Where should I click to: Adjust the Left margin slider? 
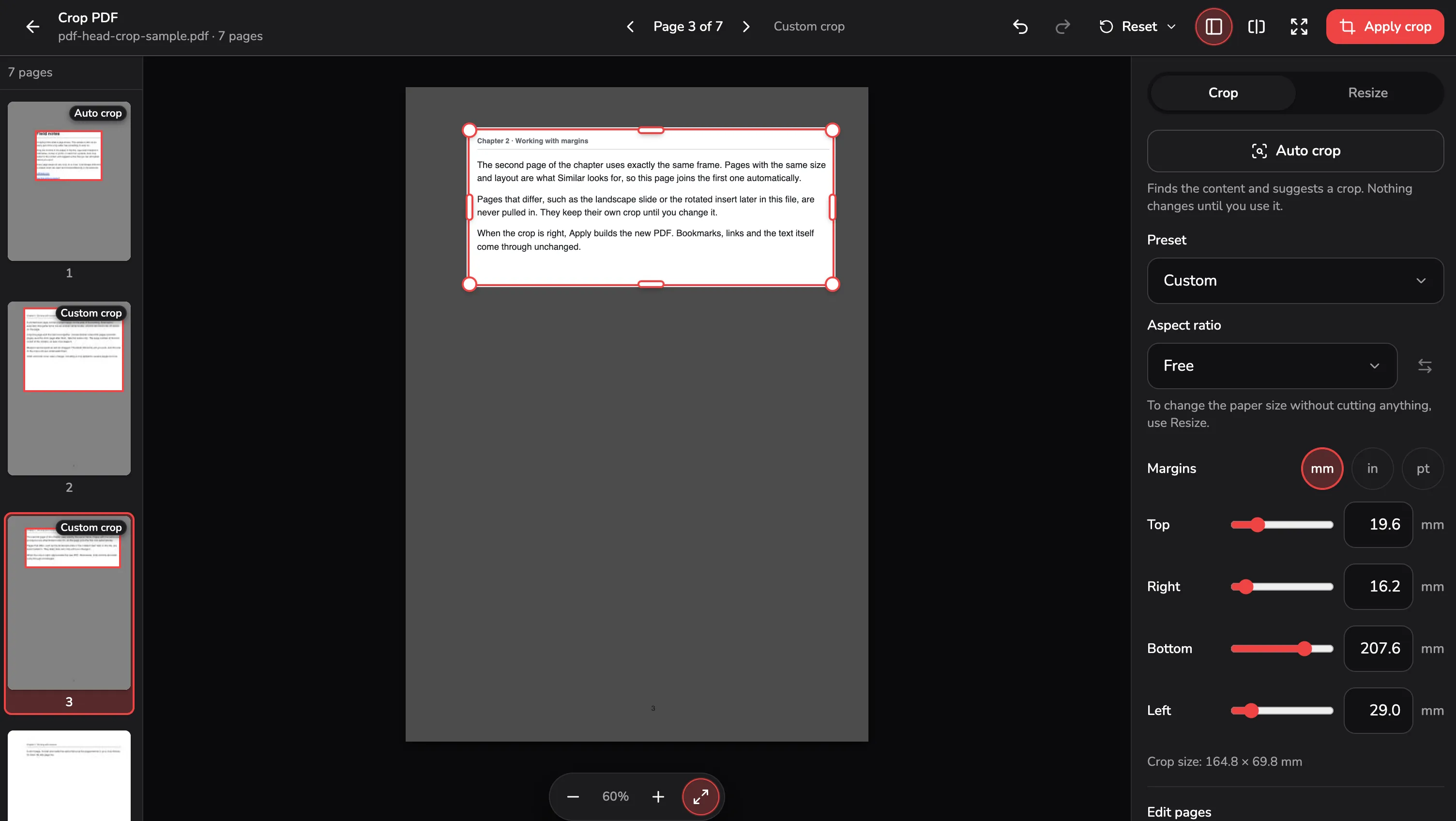[1282, 711]
